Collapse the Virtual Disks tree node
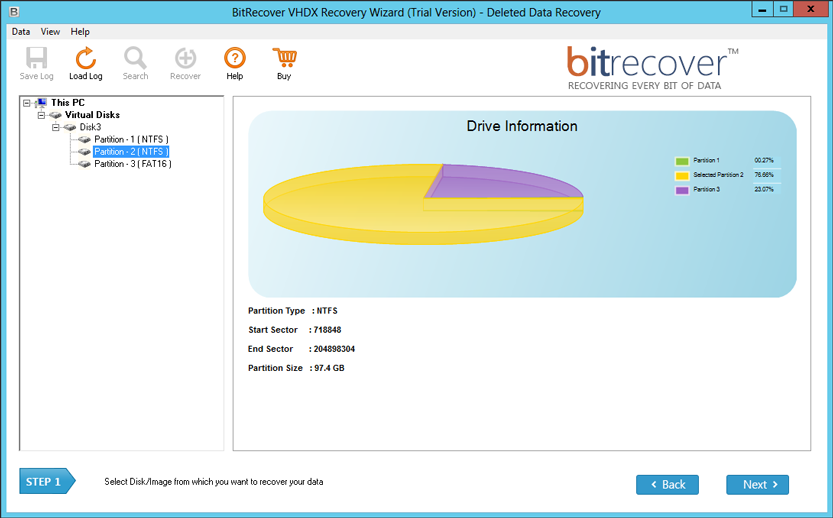Screen dimensions: 833x518 click(x=41, y=115)
